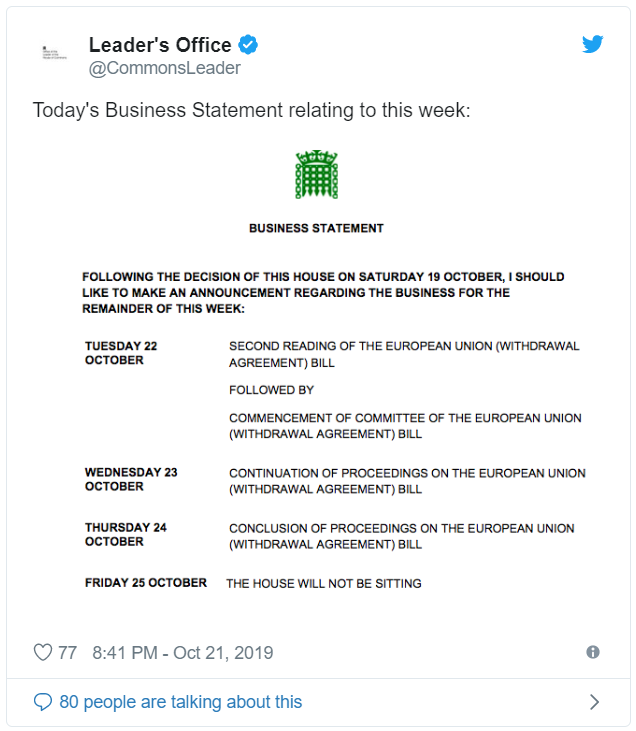Click the Twitter info icon
Image resolution: width=636 pixels, height=731 pixels.
pos(593,652)
